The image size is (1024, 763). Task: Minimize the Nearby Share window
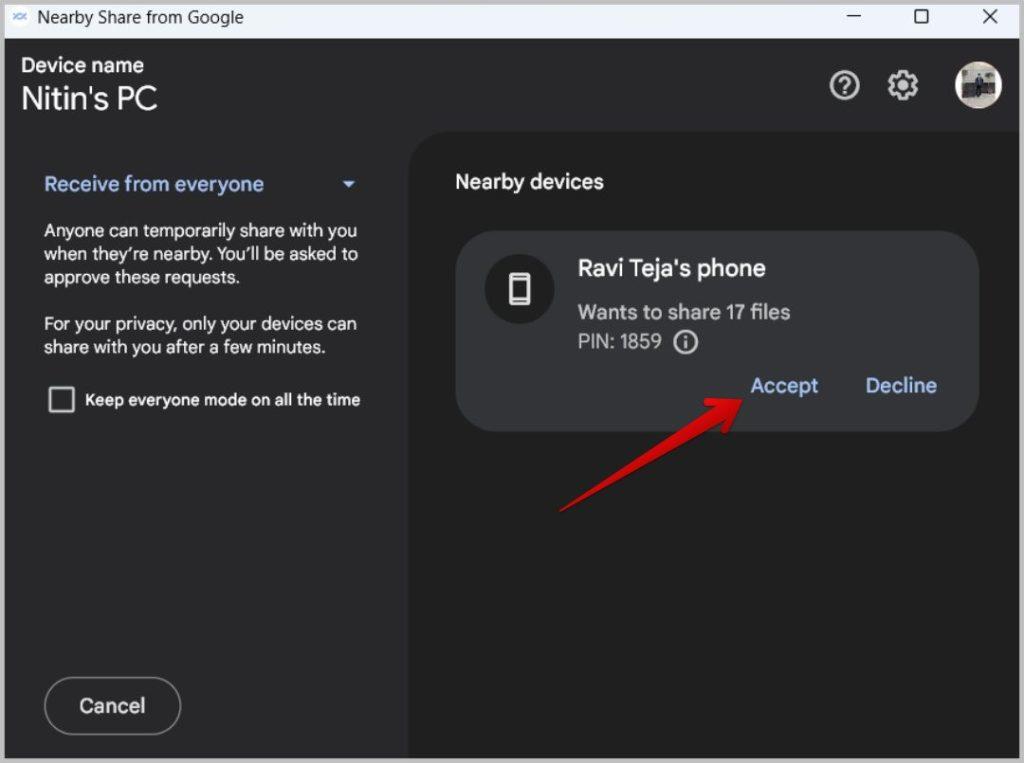pos(854,16)
